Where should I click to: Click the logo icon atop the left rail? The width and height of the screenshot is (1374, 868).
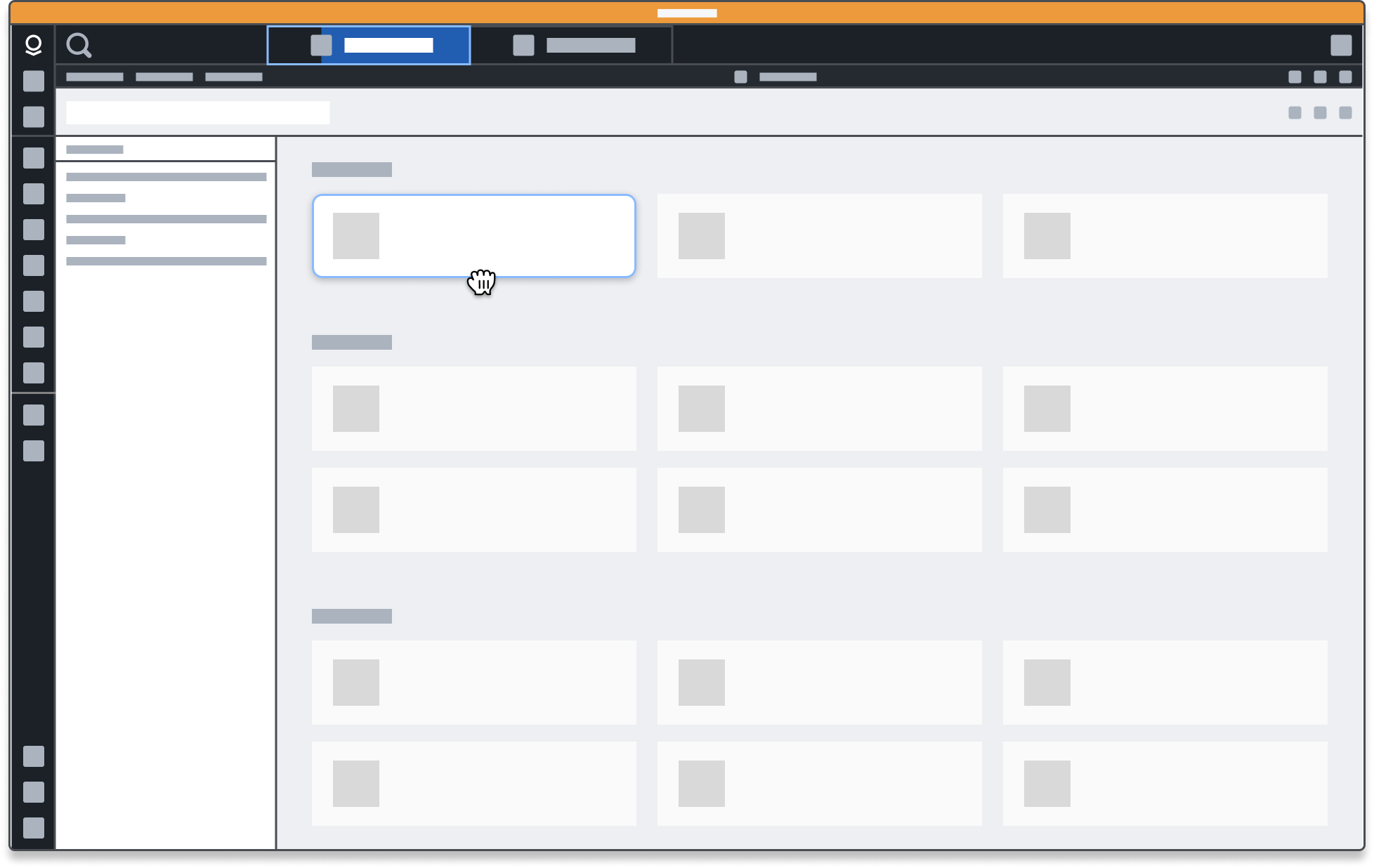(x=33, y=45)
